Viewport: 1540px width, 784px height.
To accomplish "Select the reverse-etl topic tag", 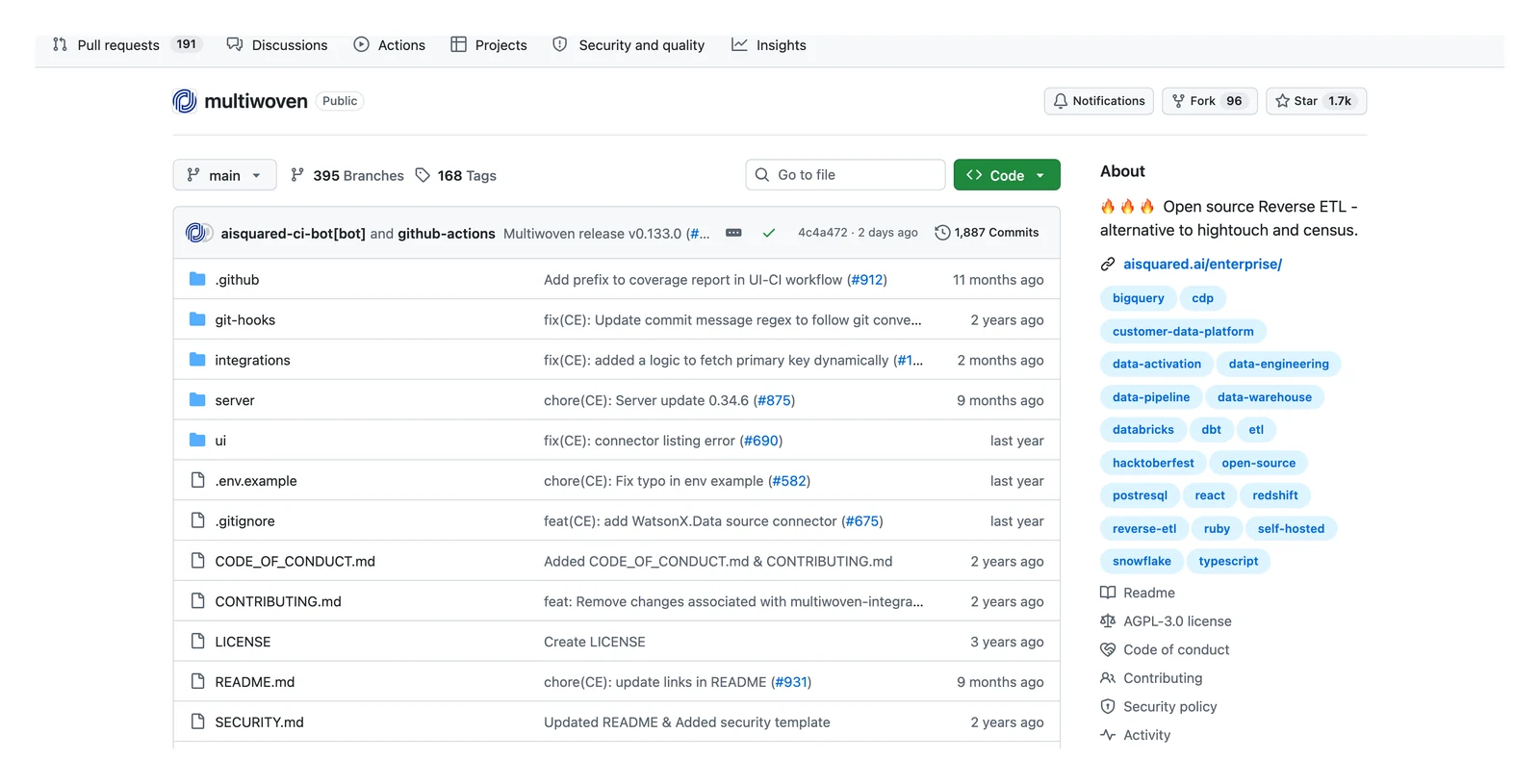I will coord(1143,529).
